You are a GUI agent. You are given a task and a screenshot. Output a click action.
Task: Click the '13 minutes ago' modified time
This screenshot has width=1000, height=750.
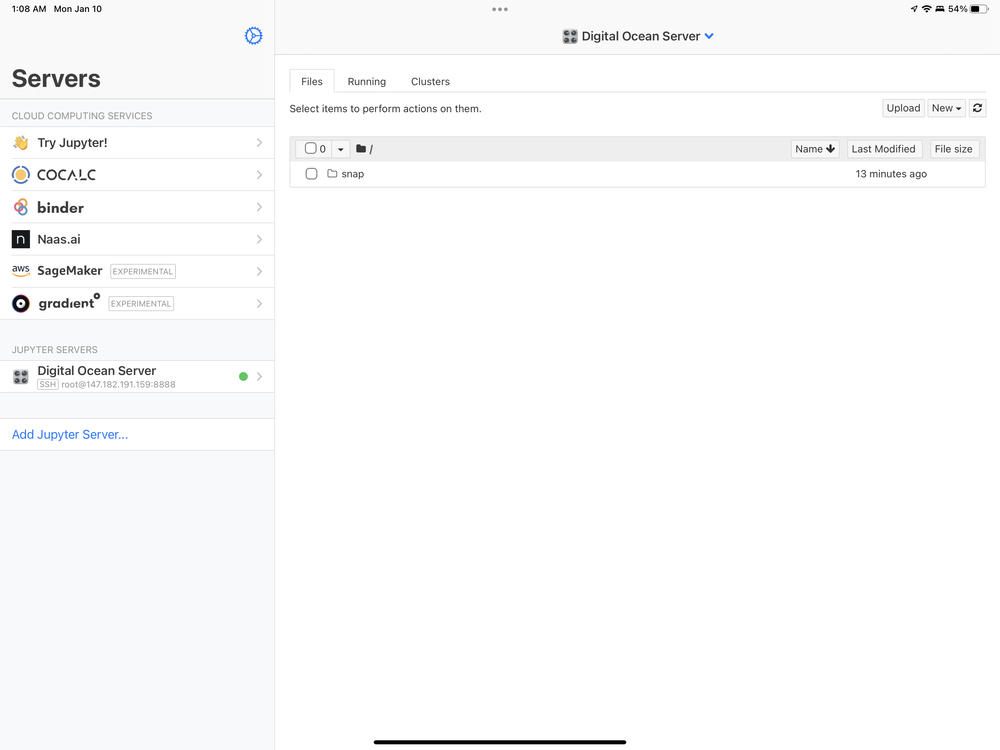[x=891, y=174]
